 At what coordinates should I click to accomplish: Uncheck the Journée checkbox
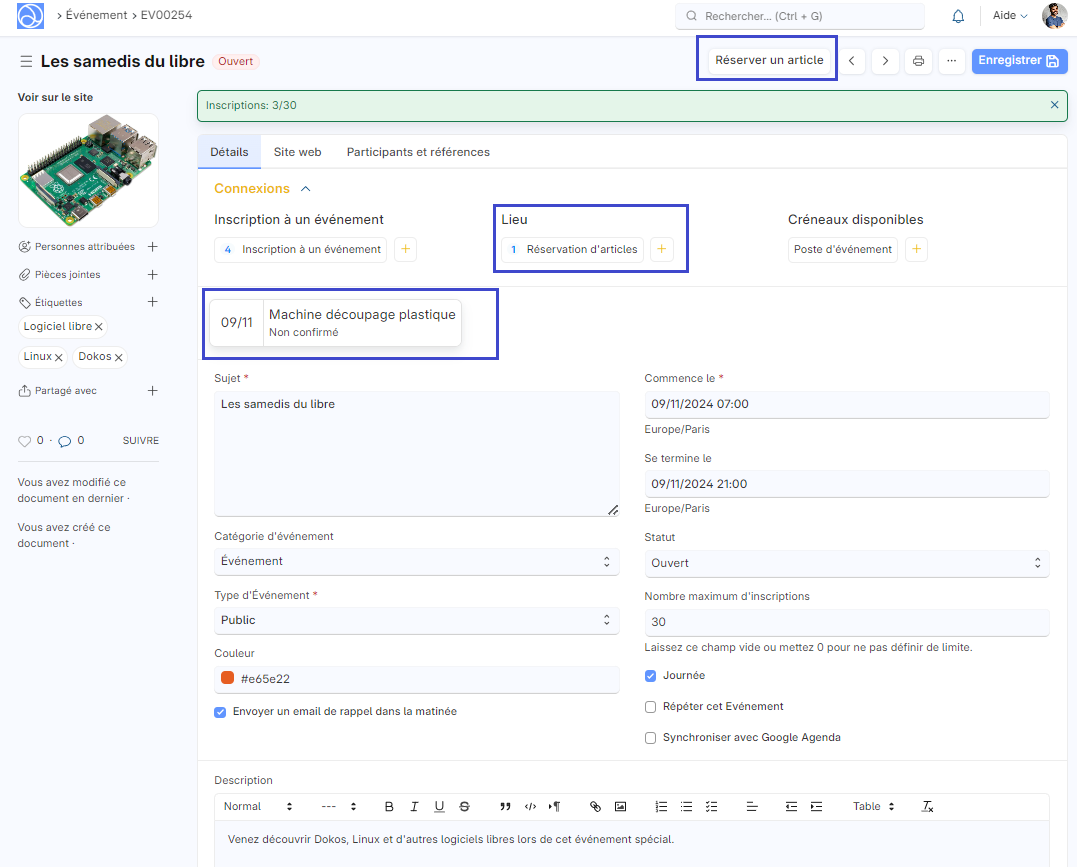[x=652, y=676]
